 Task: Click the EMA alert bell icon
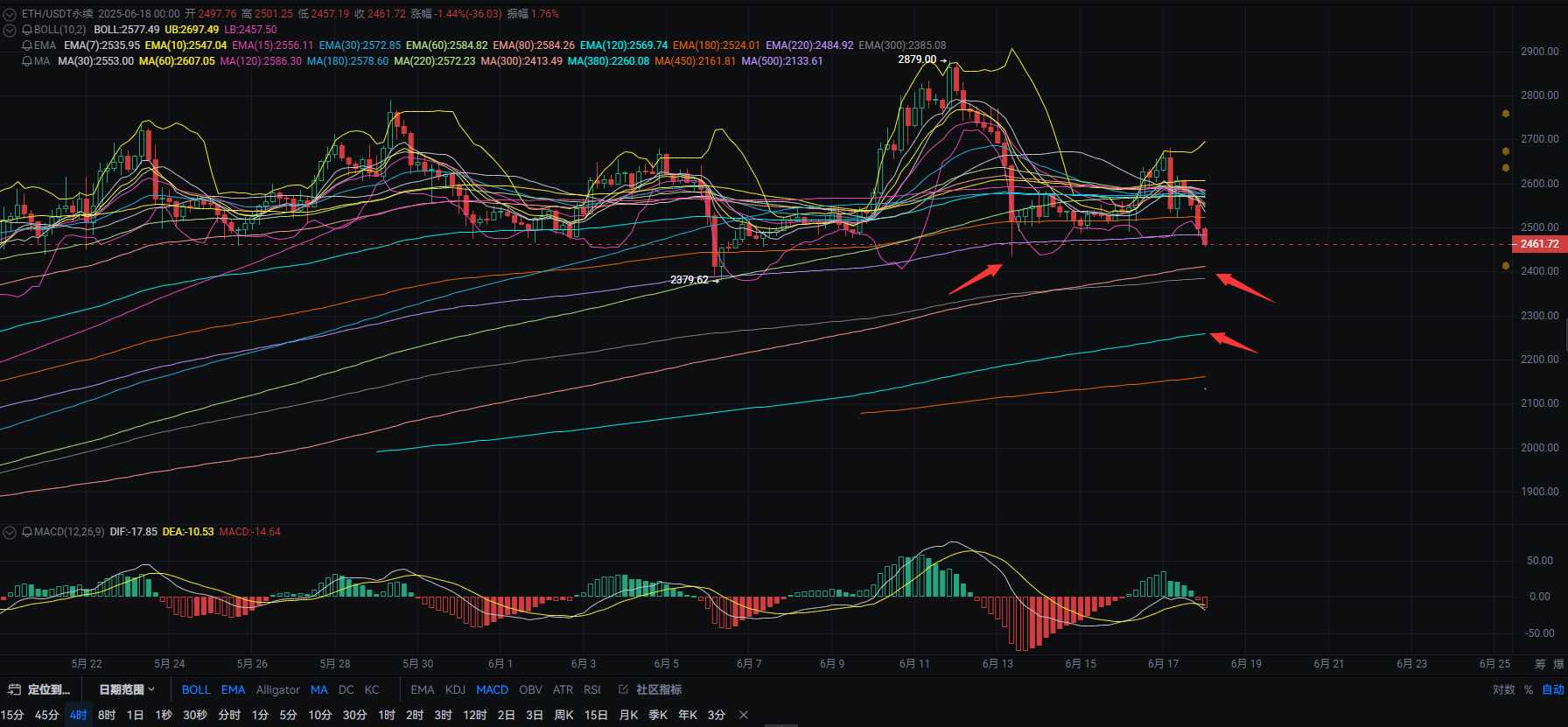(27, 45)
